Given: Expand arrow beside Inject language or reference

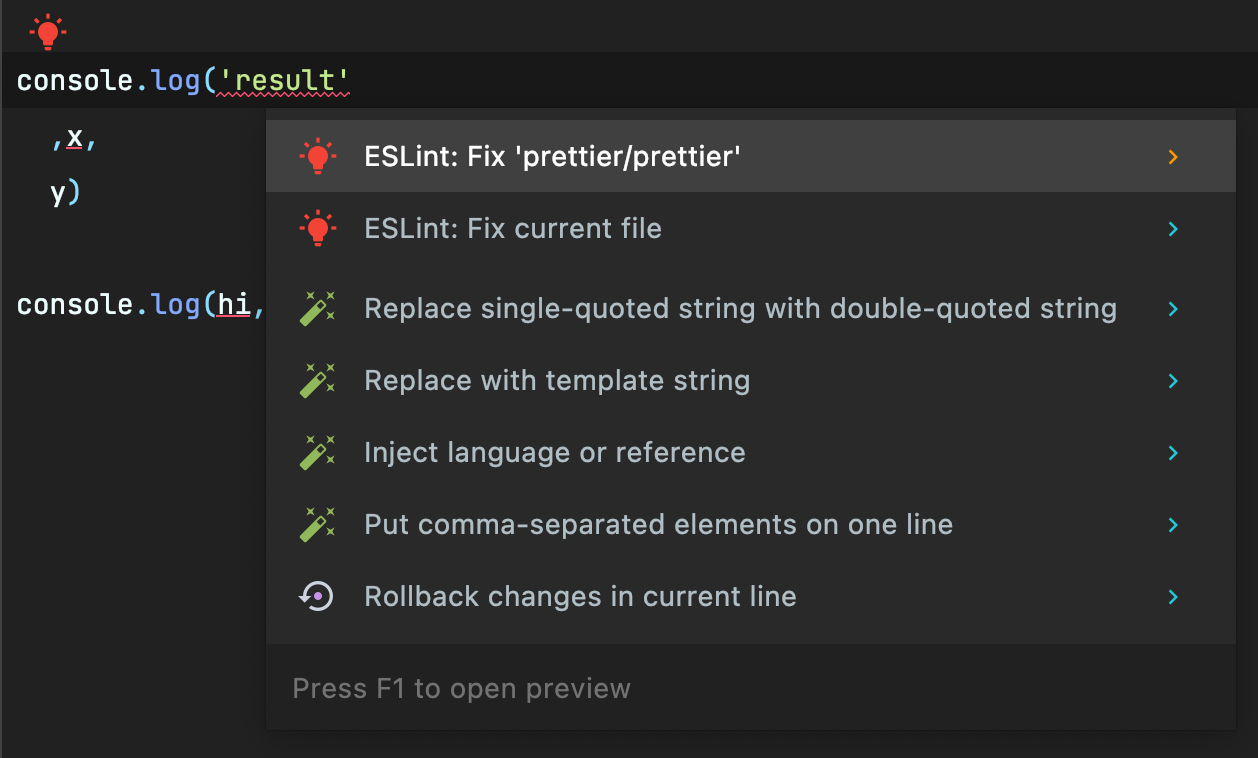Looking at the screenshot, I should coord(1173,453).
